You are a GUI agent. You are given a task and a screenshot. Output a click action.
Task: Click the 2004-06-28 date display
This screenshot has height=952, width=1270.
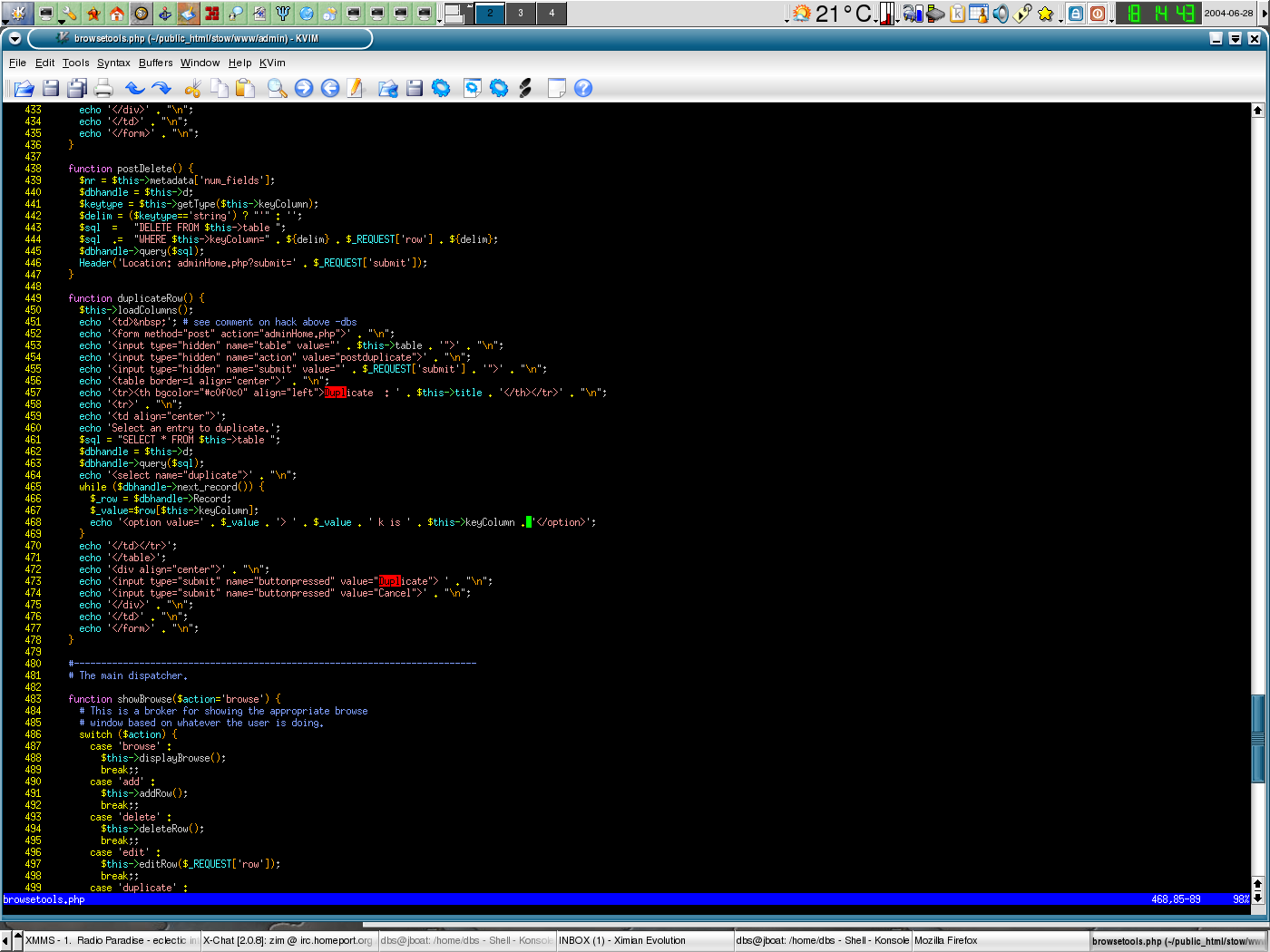(1228, 13)
